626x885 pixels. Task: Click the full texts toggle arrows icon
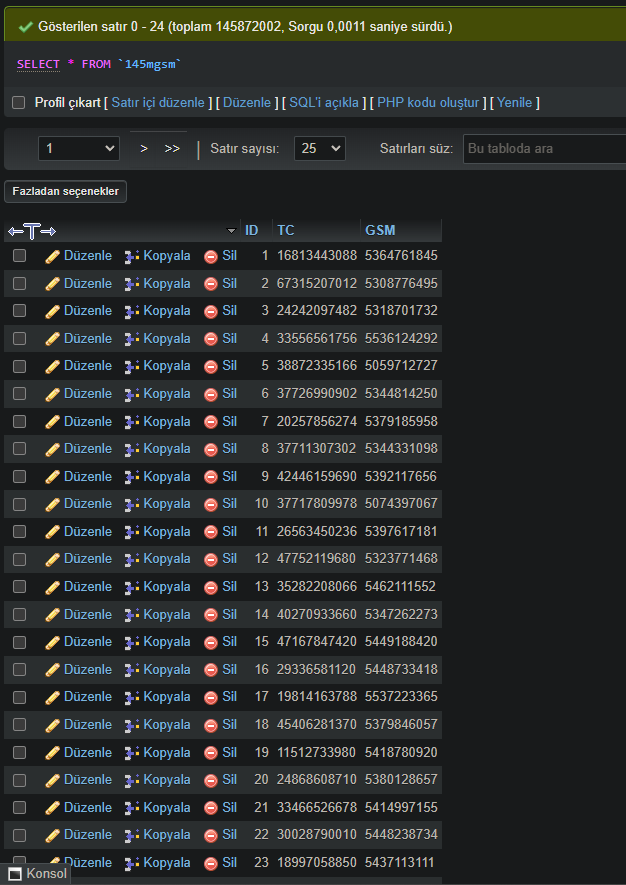(31, 231)
